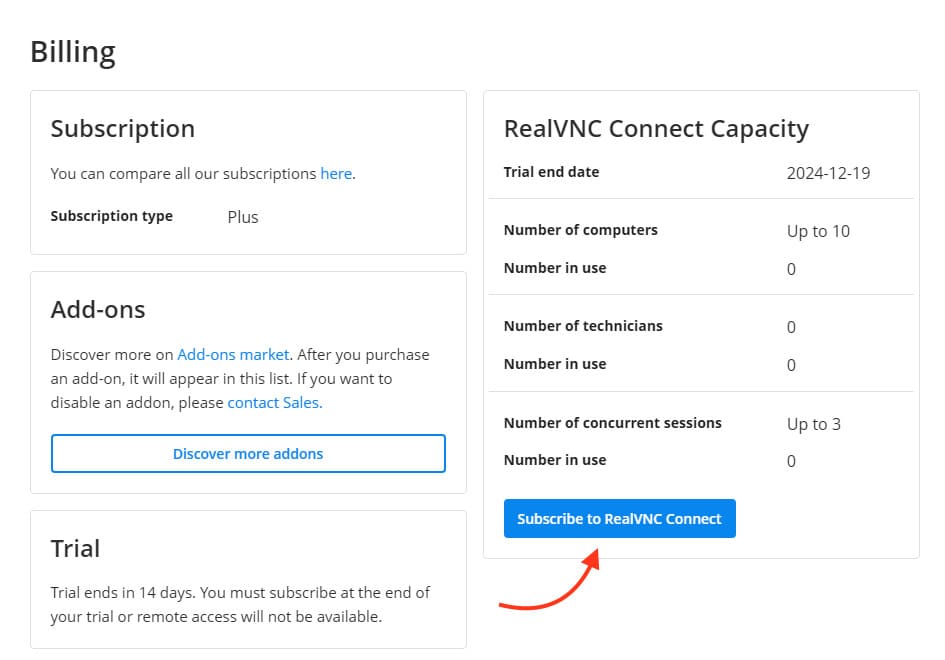Click the RealVNC Connect Capacity heading
The image size is (945, 660).
pos(656,129)
